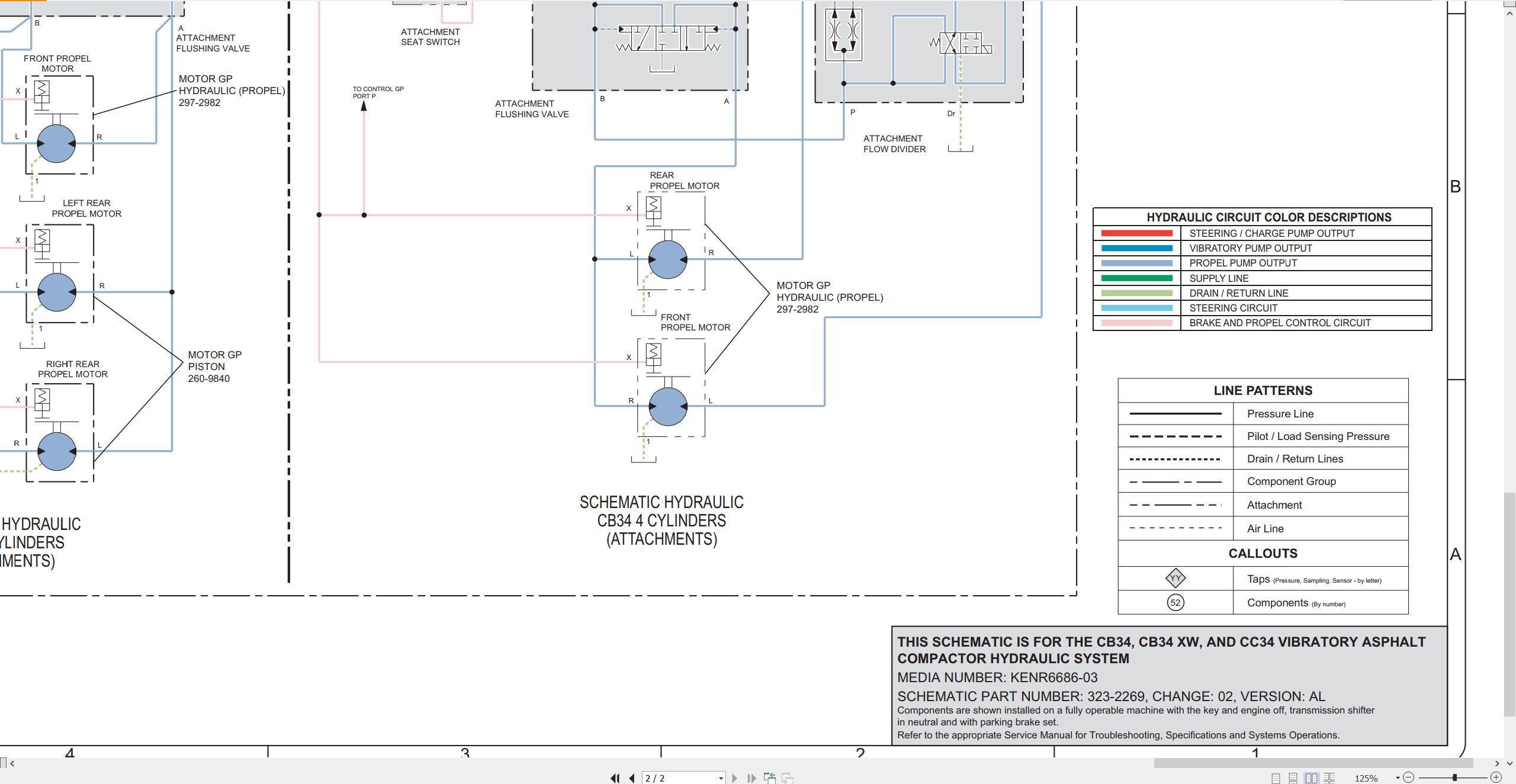The height and width of the screenshot is (784, 1516).
Task: Click the green Supply Line color swatch
Action: pos(1136,278)
